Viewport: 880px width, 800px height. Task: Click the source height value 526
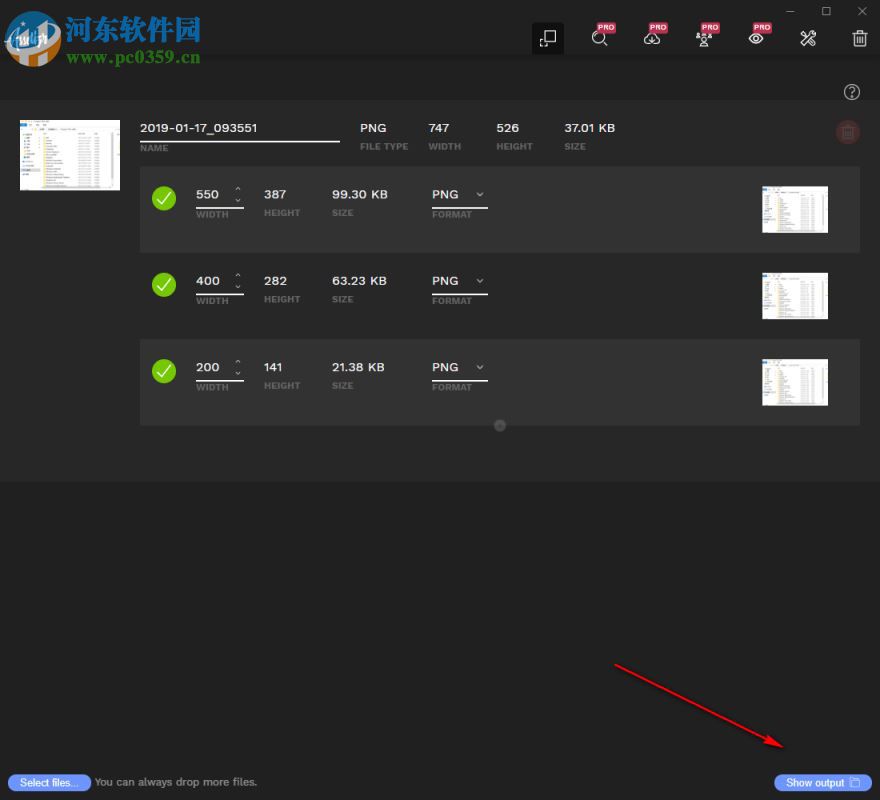coord(507,129)
